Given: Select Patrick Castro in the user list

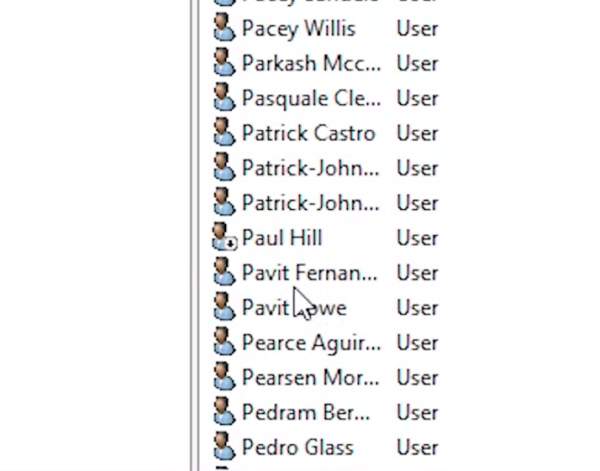Looking at the screenshot, I should pos(309,134).
